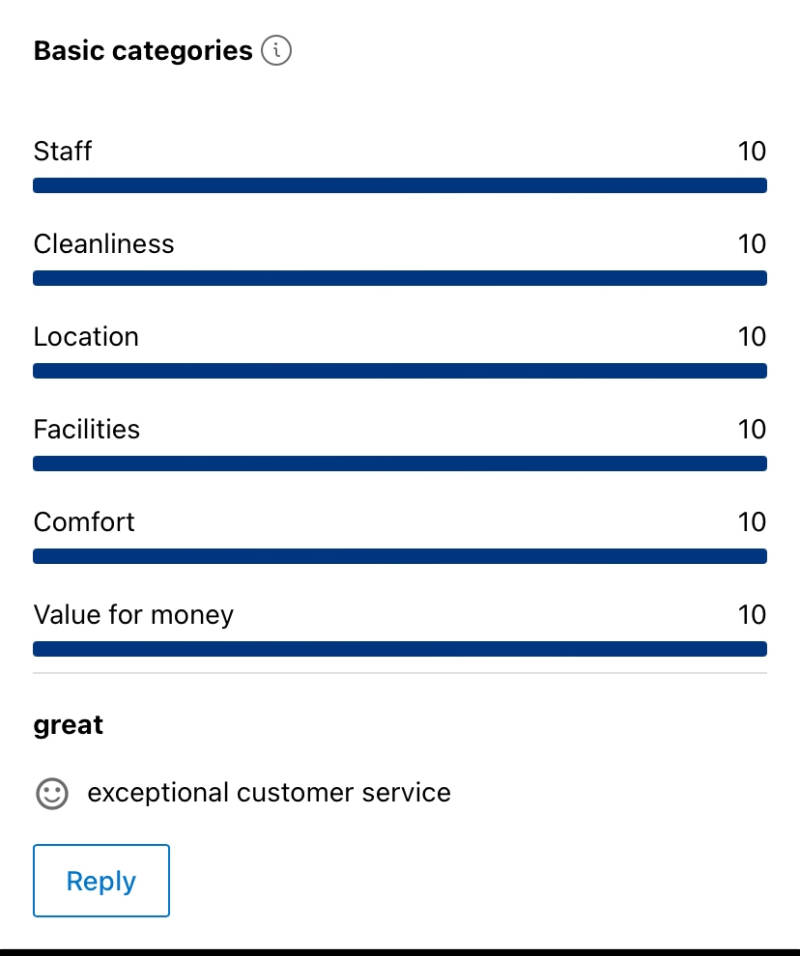Click the Comfort rating bar
Image resolution: width=800 pixels, height=956 pixels.
click(x=400, y=556)
